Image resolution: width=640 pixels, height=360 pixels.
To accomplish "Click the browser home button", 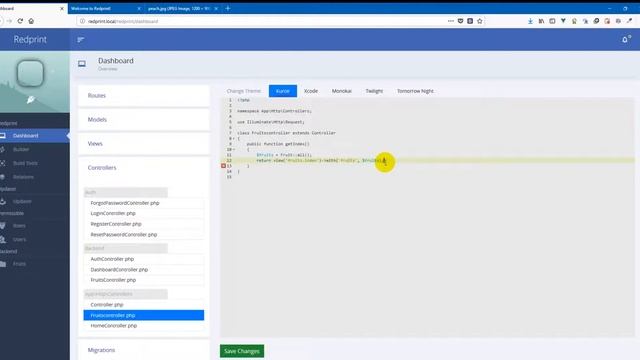I will click(x=31, y=21).
